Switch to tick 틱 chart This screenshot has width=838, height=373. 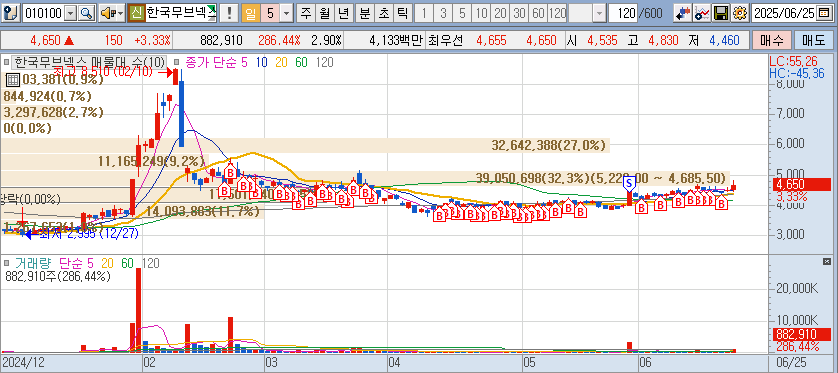coord(402,13)
